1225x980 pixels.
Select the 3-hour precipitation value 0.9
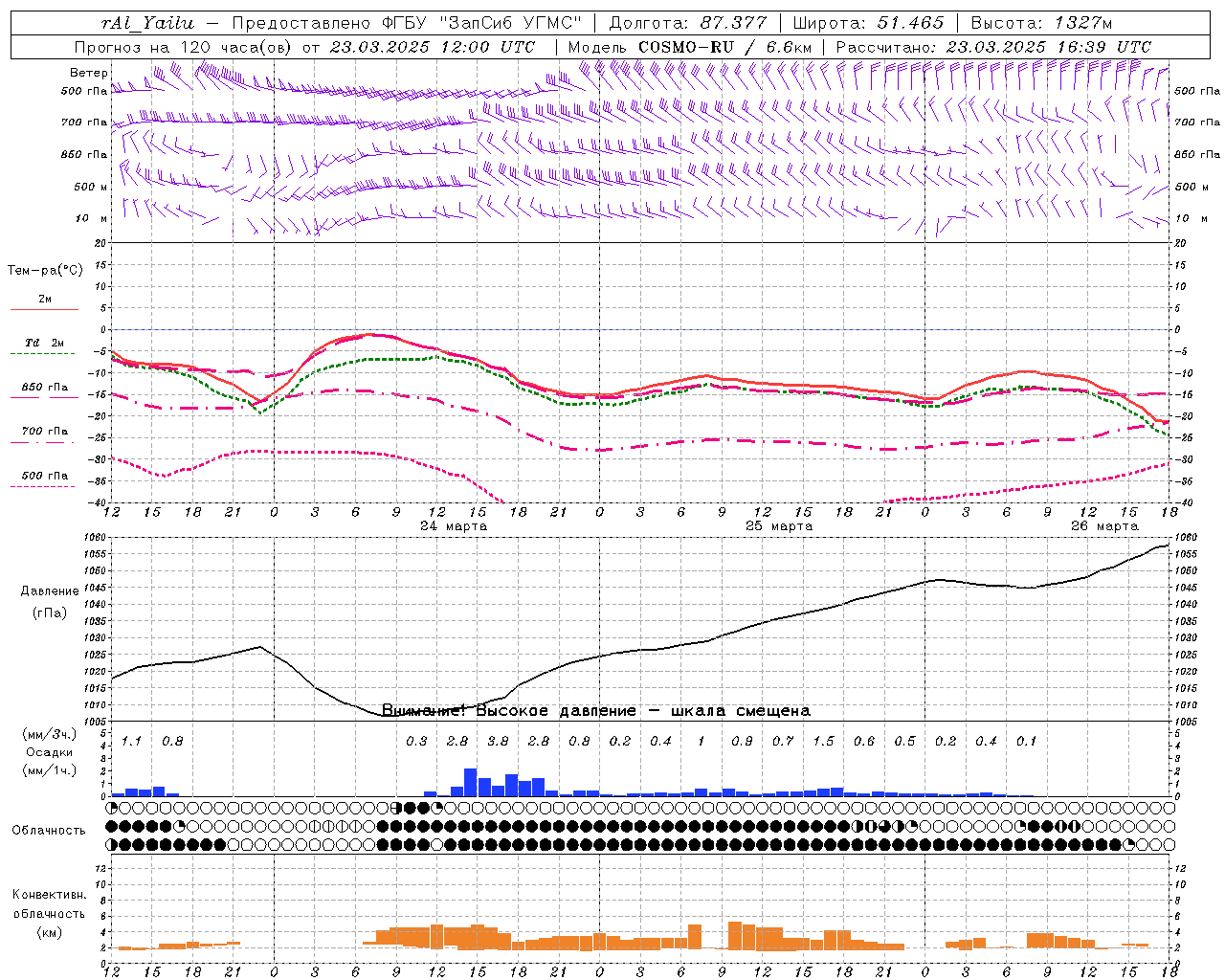click(742, 742)
